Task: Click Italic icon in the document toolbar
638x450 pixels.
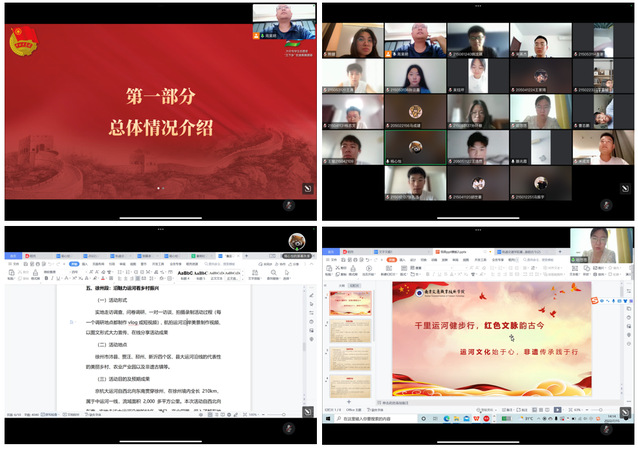Action: coord(53,278)
